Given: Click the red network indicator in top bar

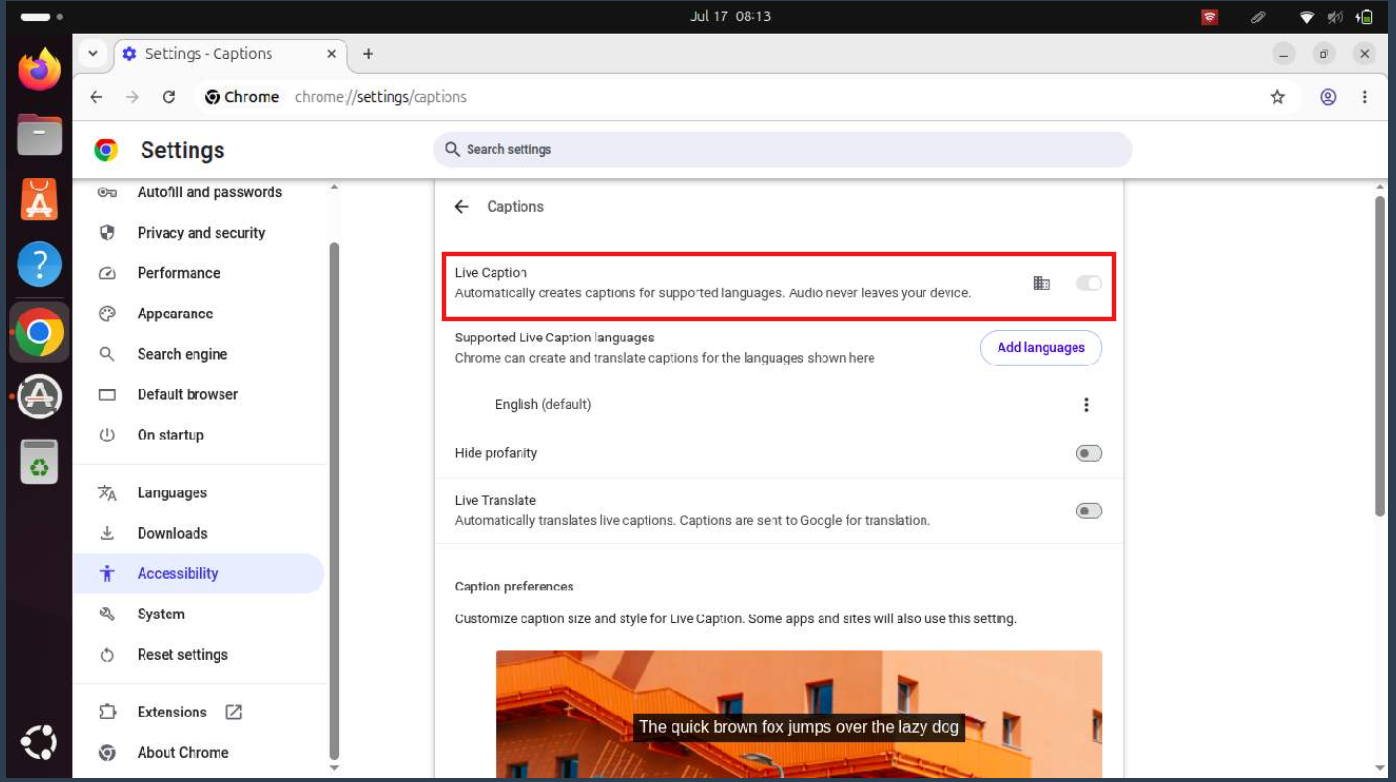Looking at the screenshot, I should coord(1210,17).
